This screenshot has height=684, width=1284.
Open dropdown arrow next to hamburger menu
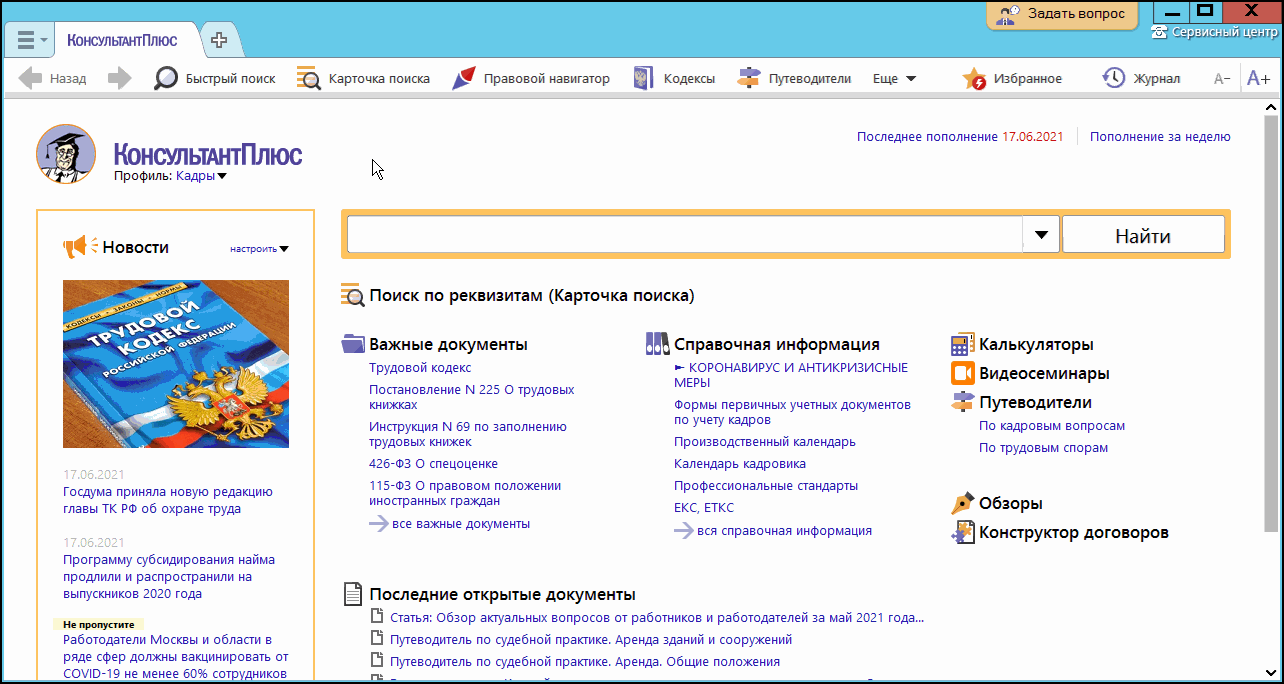44,42
